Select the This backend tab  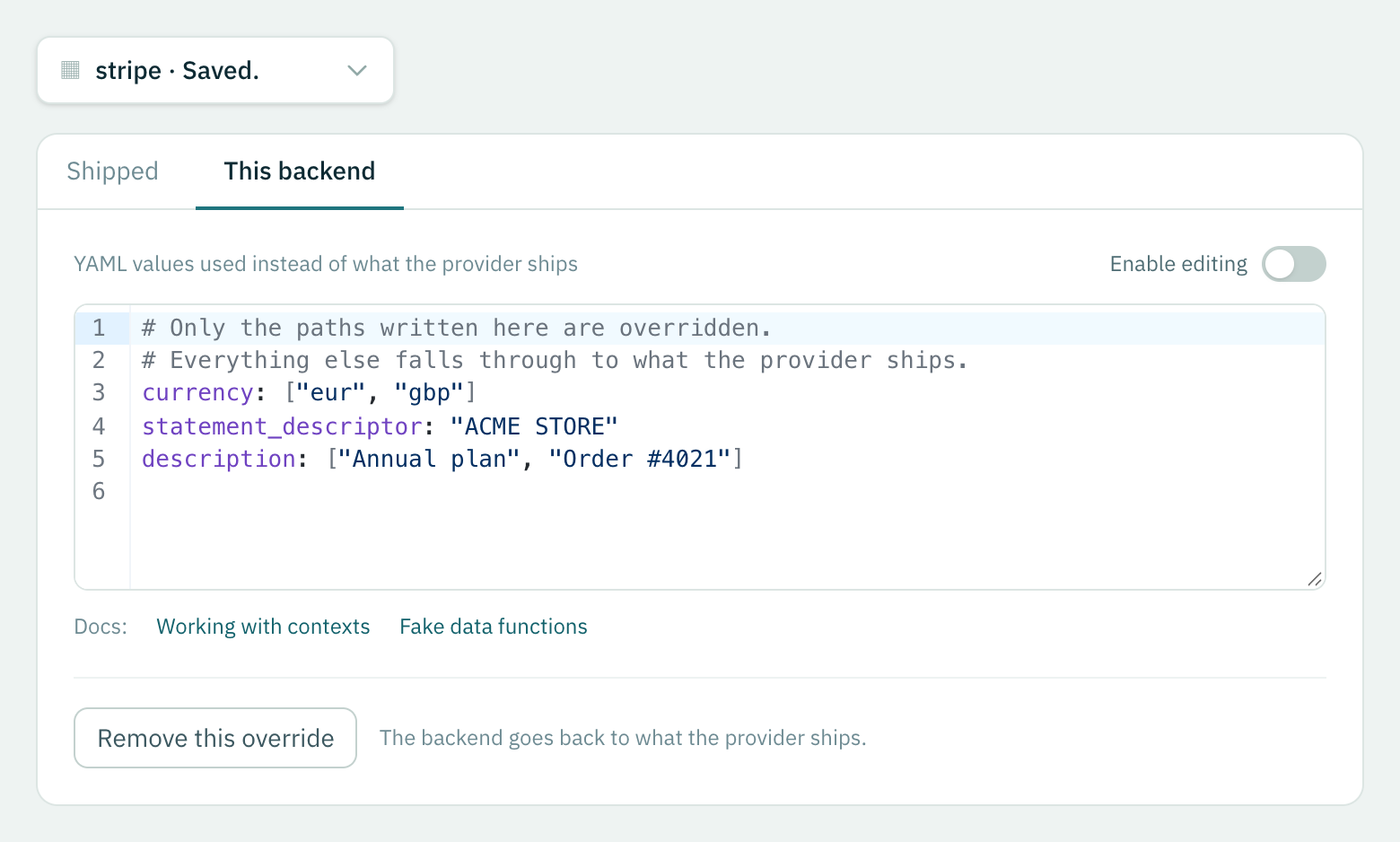point(300,171)
